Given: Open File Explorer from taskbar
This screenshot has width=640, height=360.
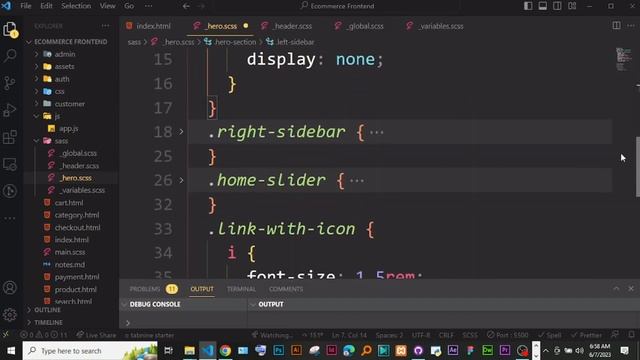Looking at the screenshot, I should 190,351.
